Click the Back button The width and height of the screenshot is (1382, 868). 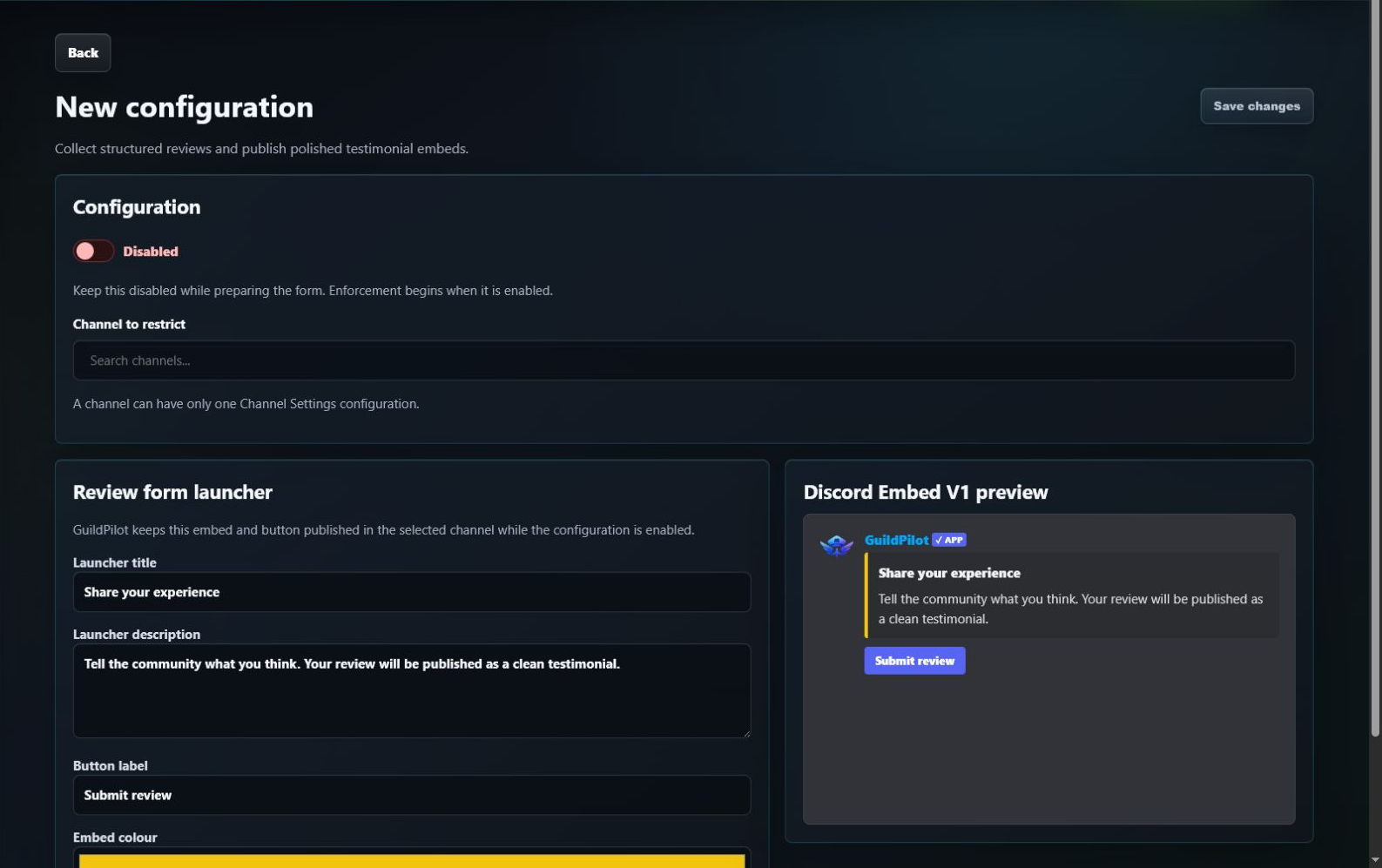pos(83,53)
